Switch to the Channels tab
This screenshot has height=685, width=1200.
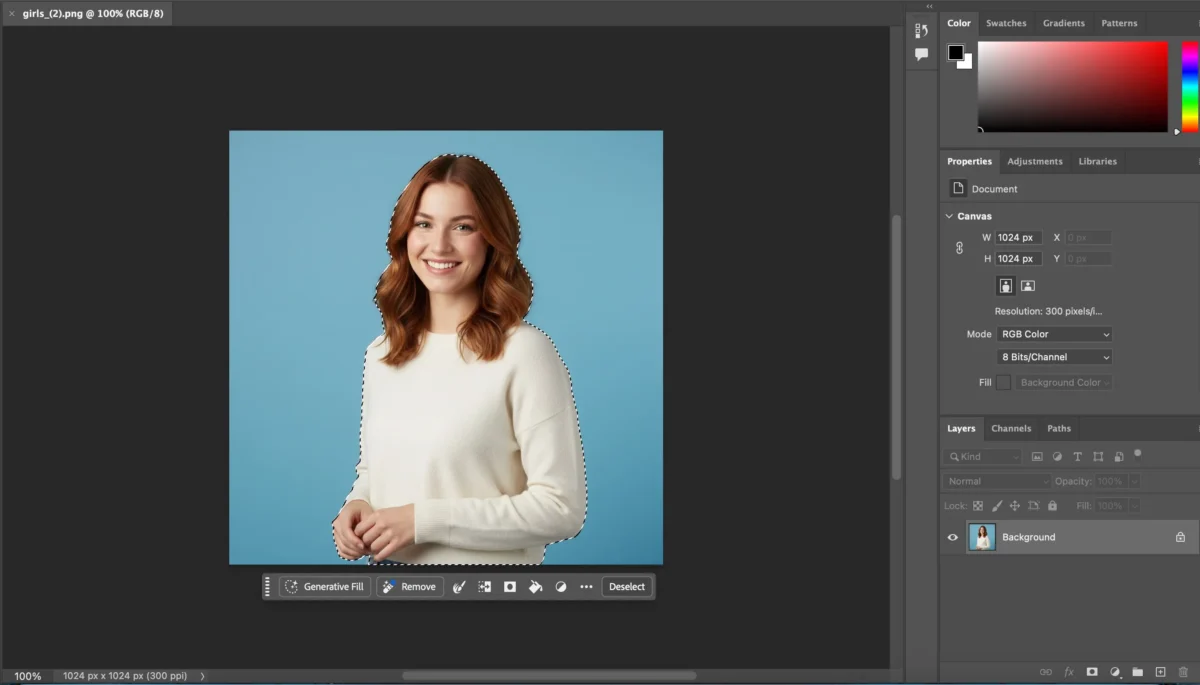pos(1011,428)
